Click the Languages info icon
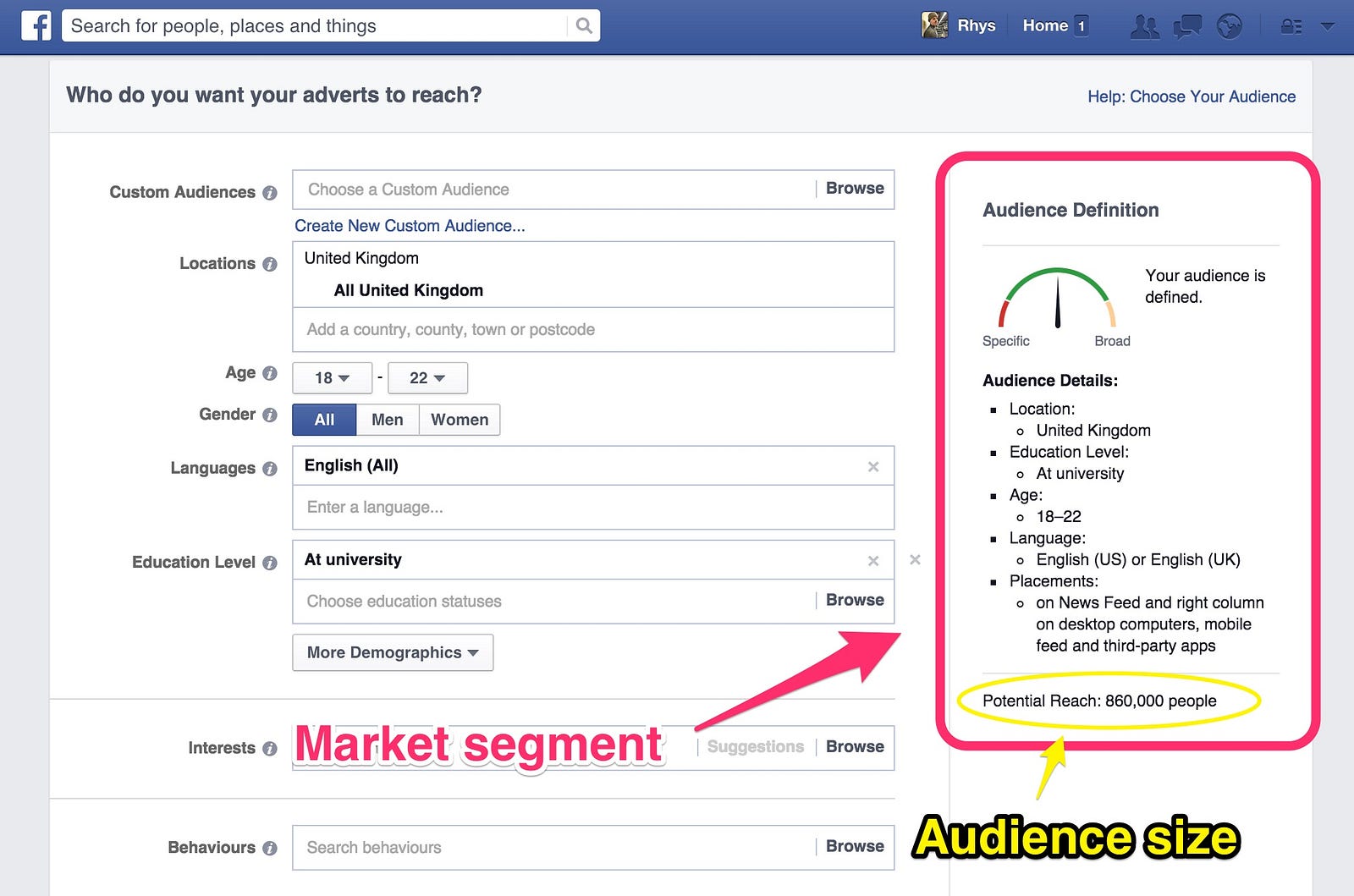 point(270,469)
